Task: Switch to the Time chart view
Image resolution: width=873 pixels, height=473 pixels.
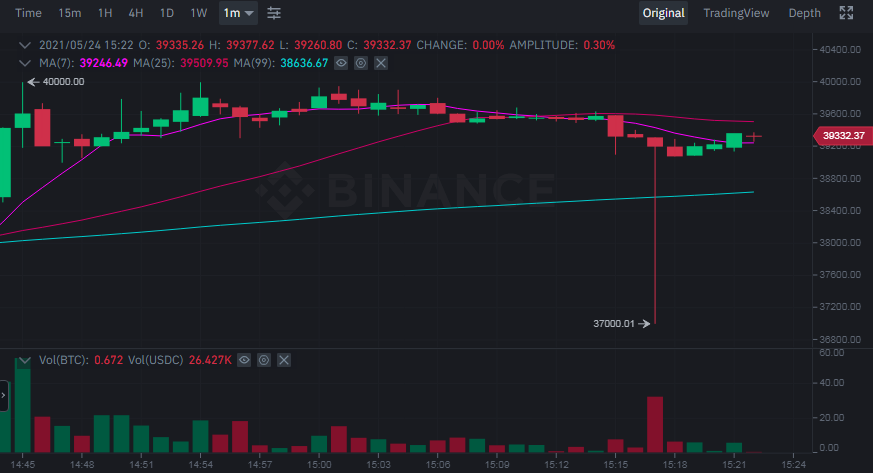Action: (x=28, y=13)
